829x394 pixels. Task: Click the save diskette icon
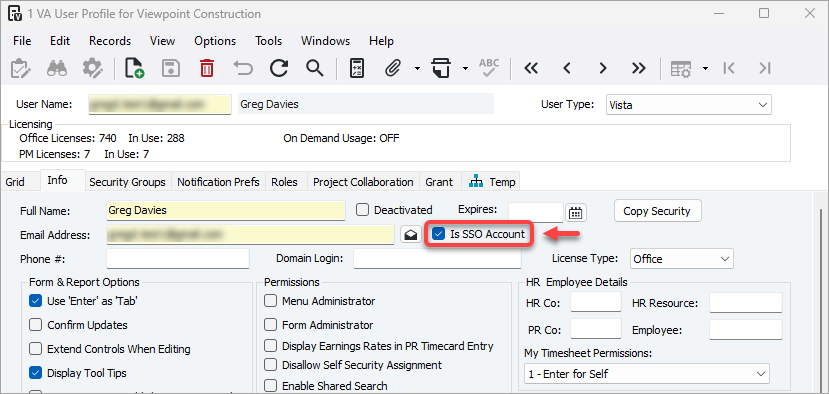[170, 68]
